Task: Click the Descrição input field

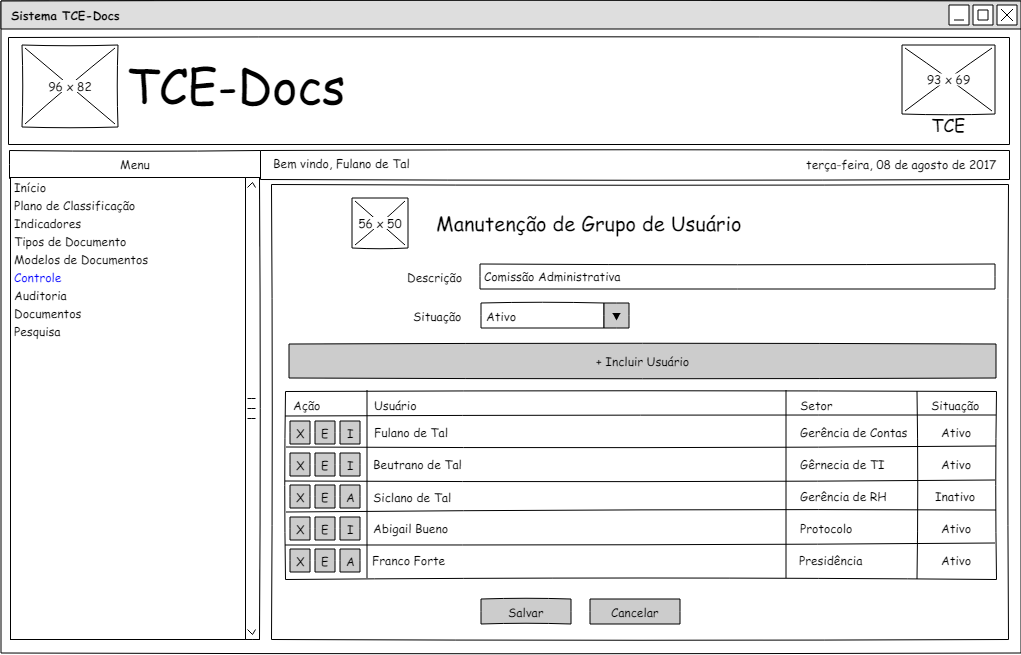Action: [x=737, y=277]
